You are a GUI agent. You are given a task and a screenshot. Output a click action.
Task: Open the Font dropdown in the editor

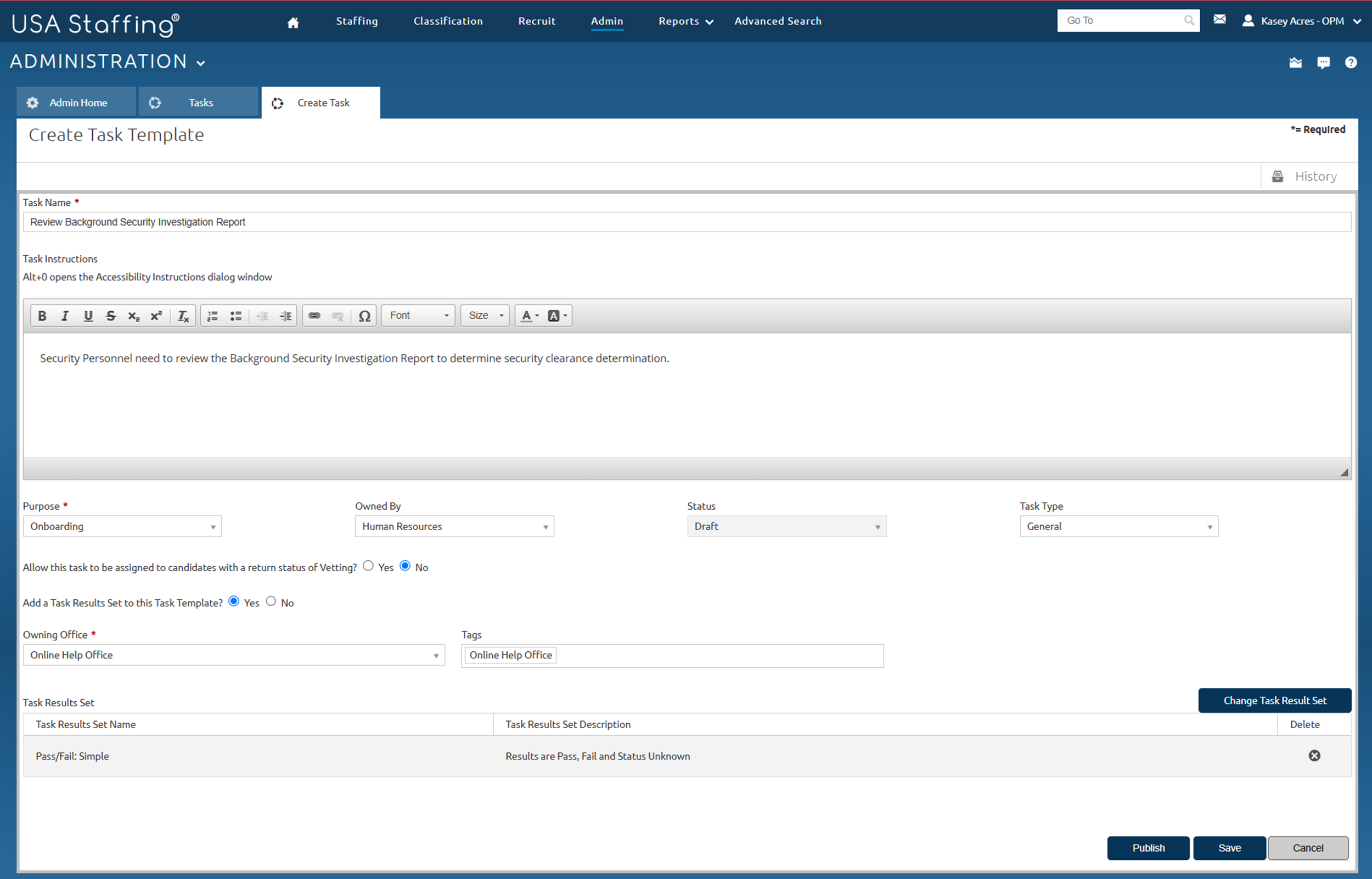tap(417, 315)
